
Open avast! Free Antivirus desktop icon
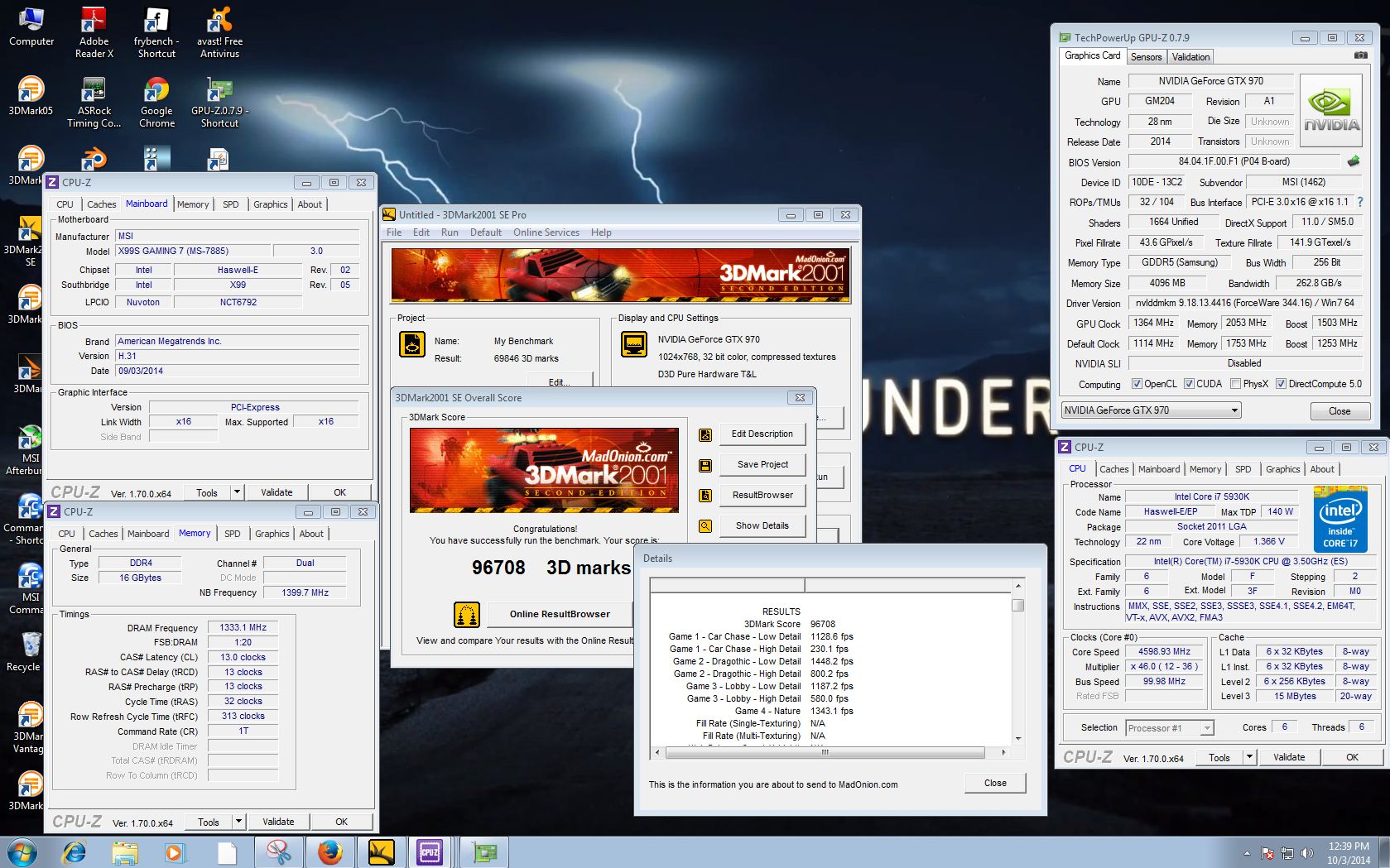pyautogui.click(x=219, y=31)
